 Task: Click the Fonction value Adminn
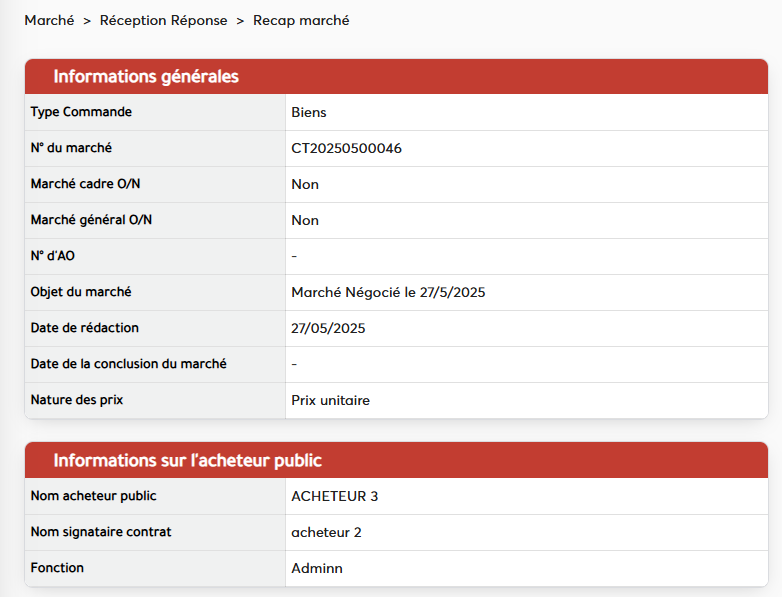tap(316, 569)
